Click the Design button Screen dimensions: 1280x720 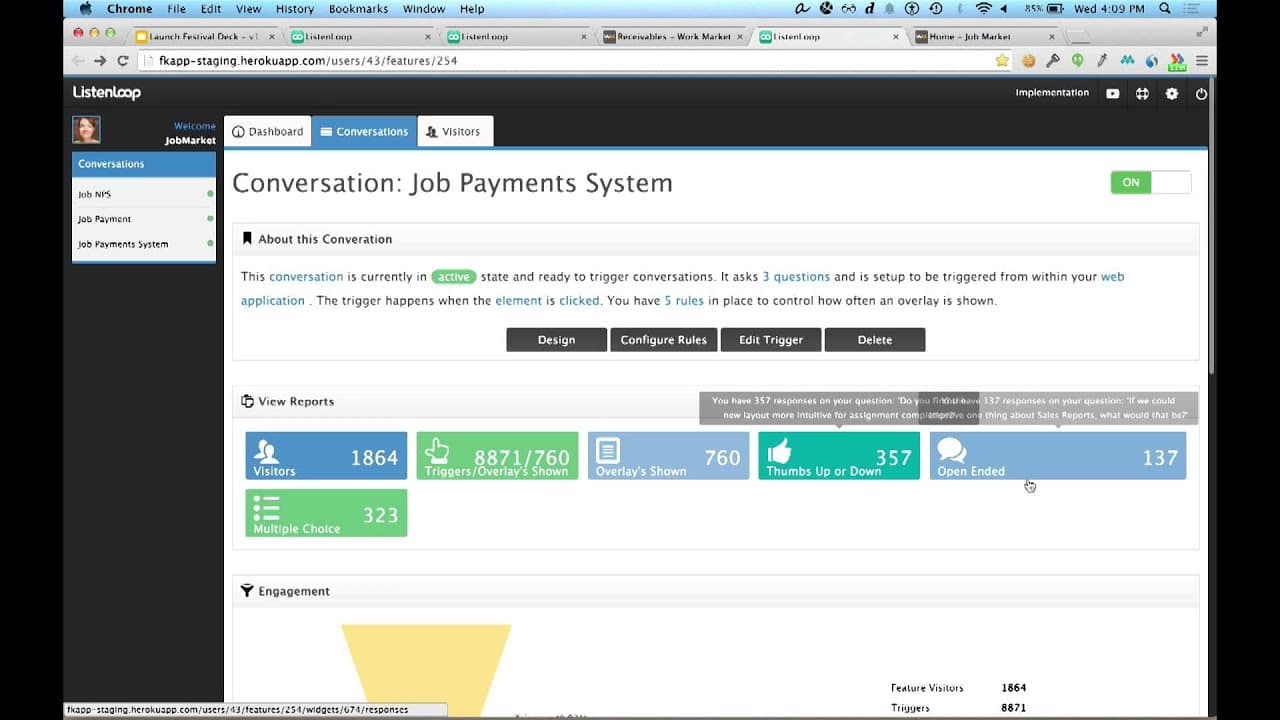[x=556, y=340]
